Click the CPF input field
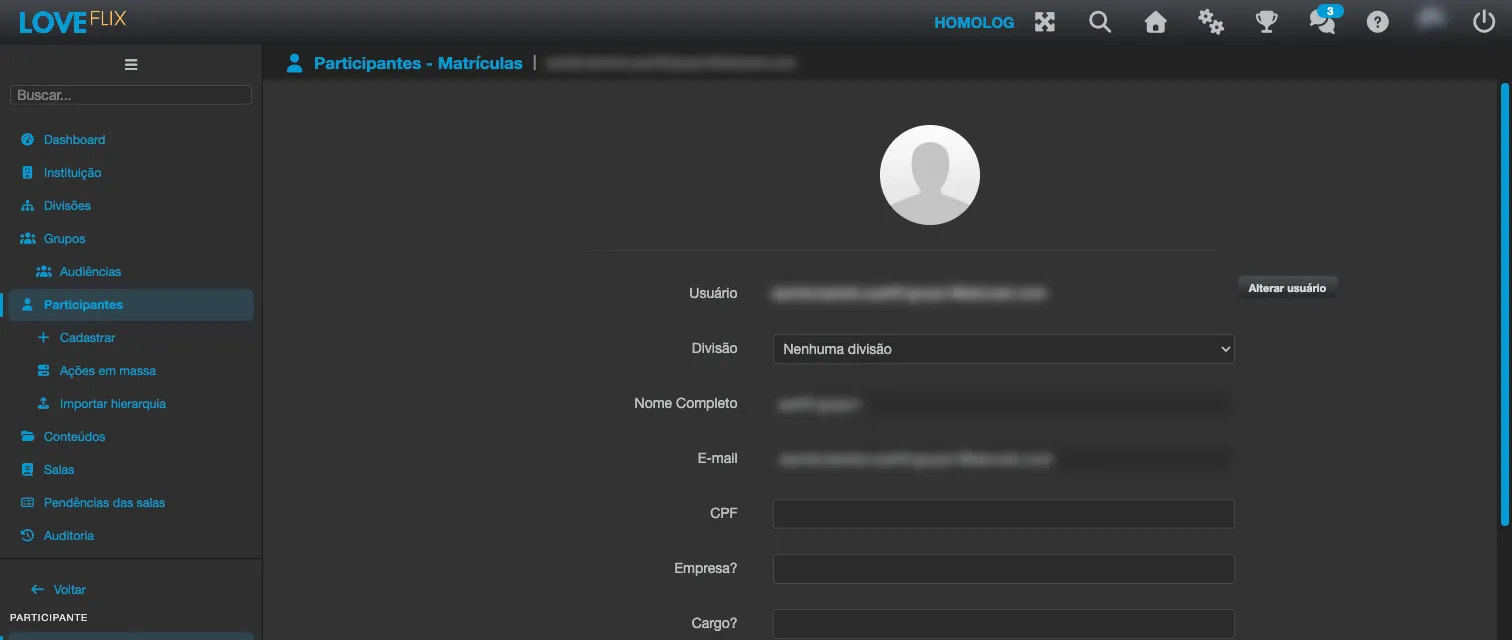 [x=1004, y=514]
